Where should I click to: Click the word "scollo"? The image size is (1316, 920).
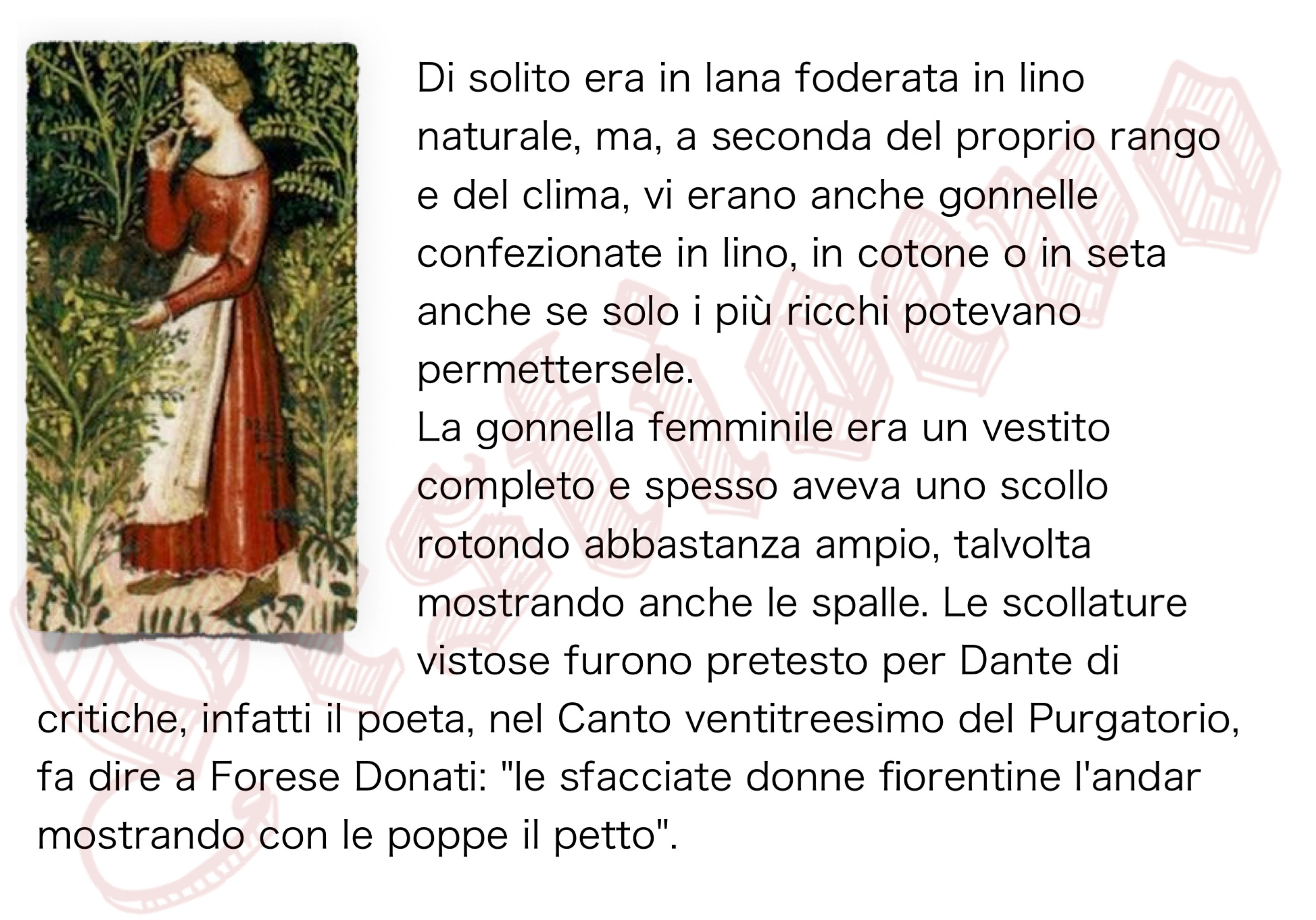coord(1054,487)
